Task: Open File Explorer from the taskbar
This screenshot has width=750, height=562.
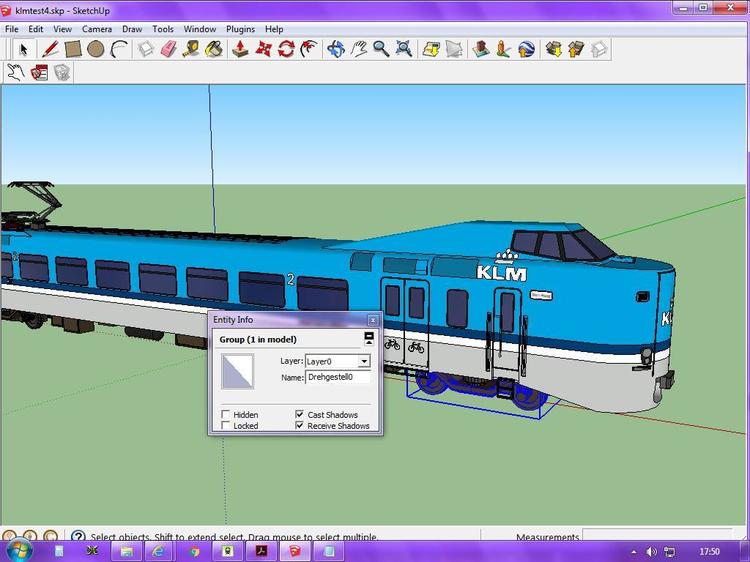Action: pos(126,551)
